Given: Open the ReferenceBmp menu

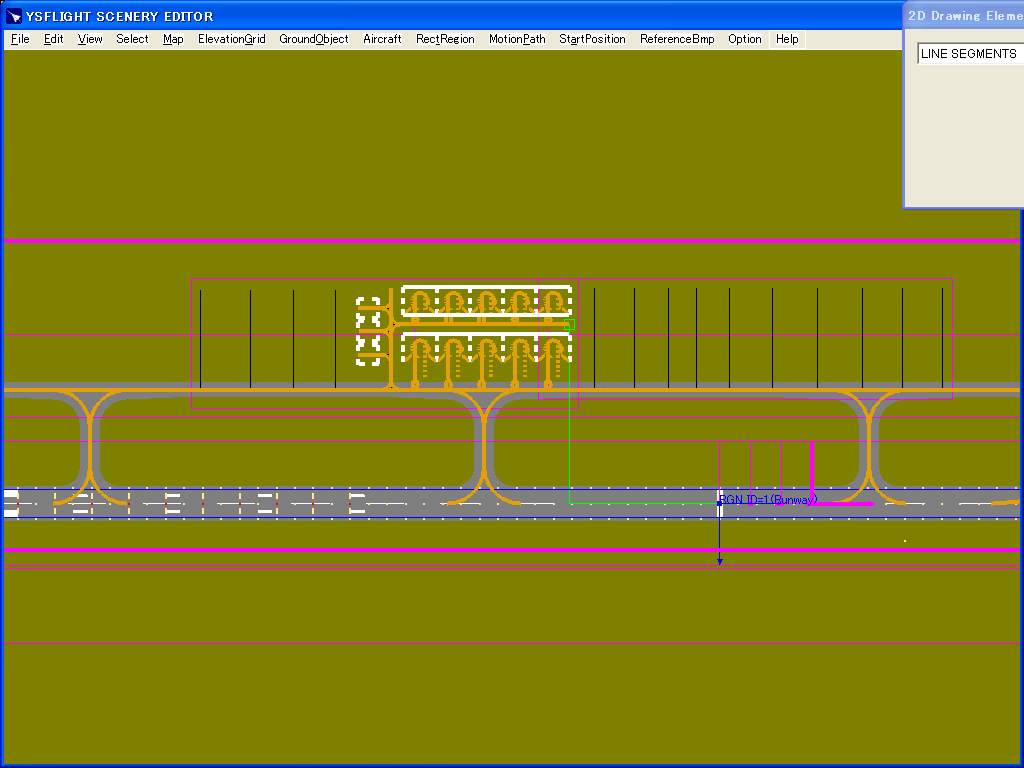Looking at the screenshot, I should tap(677, 39).
